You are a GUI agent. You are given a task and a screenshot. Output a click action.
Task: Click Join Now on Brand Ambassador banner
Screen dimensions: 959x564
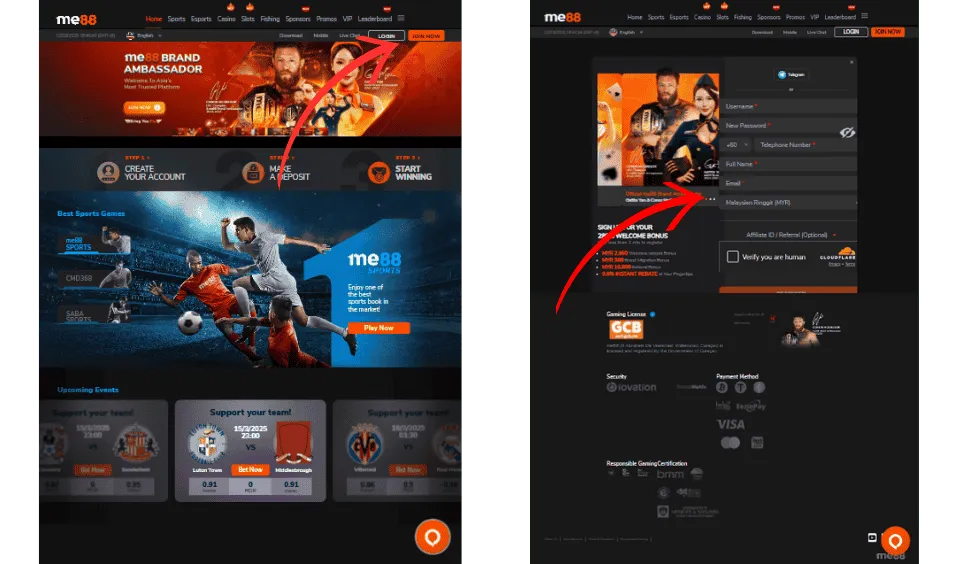[x=144, y=108]
